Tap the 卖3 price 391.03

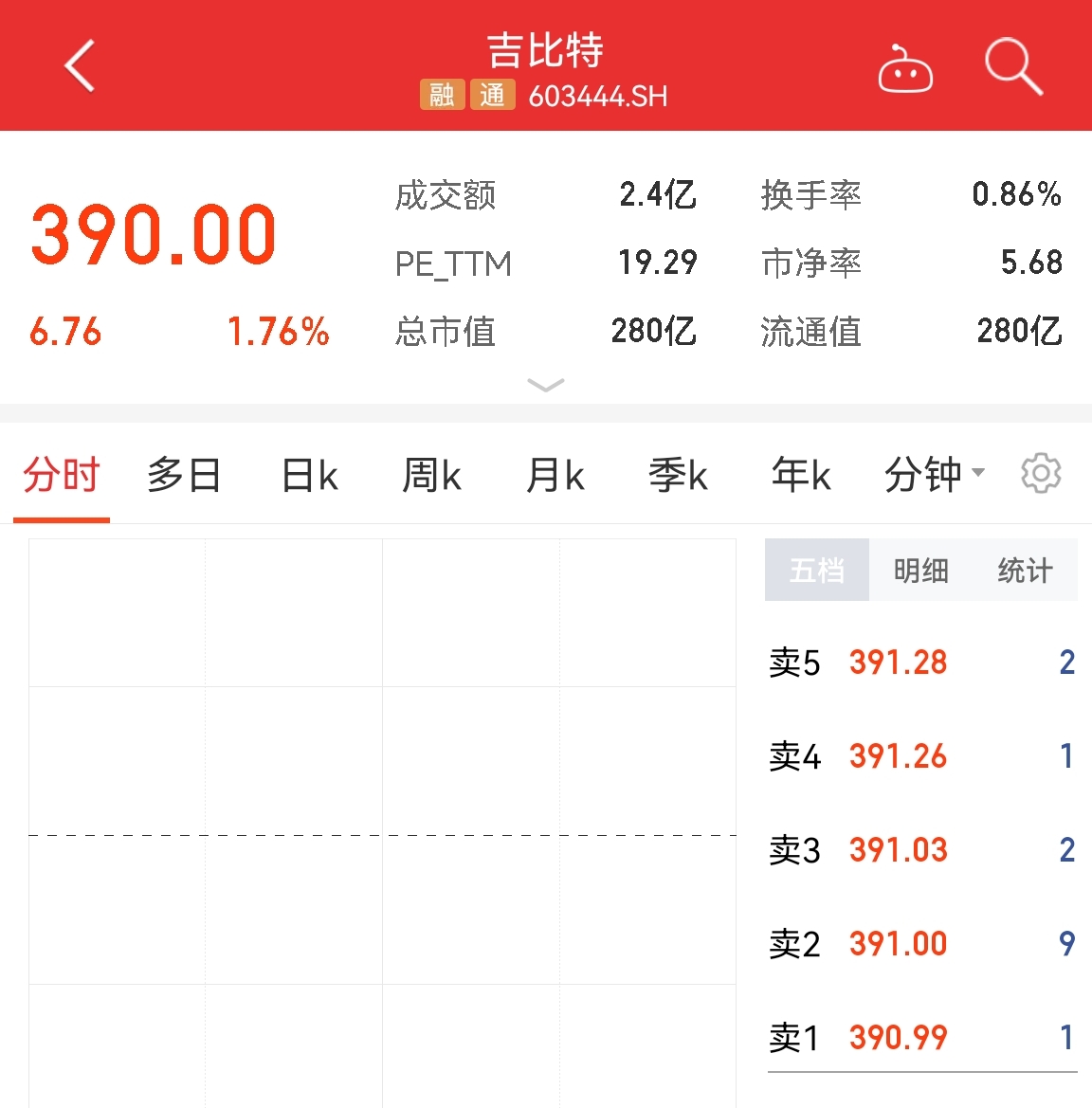pos(898,850)
